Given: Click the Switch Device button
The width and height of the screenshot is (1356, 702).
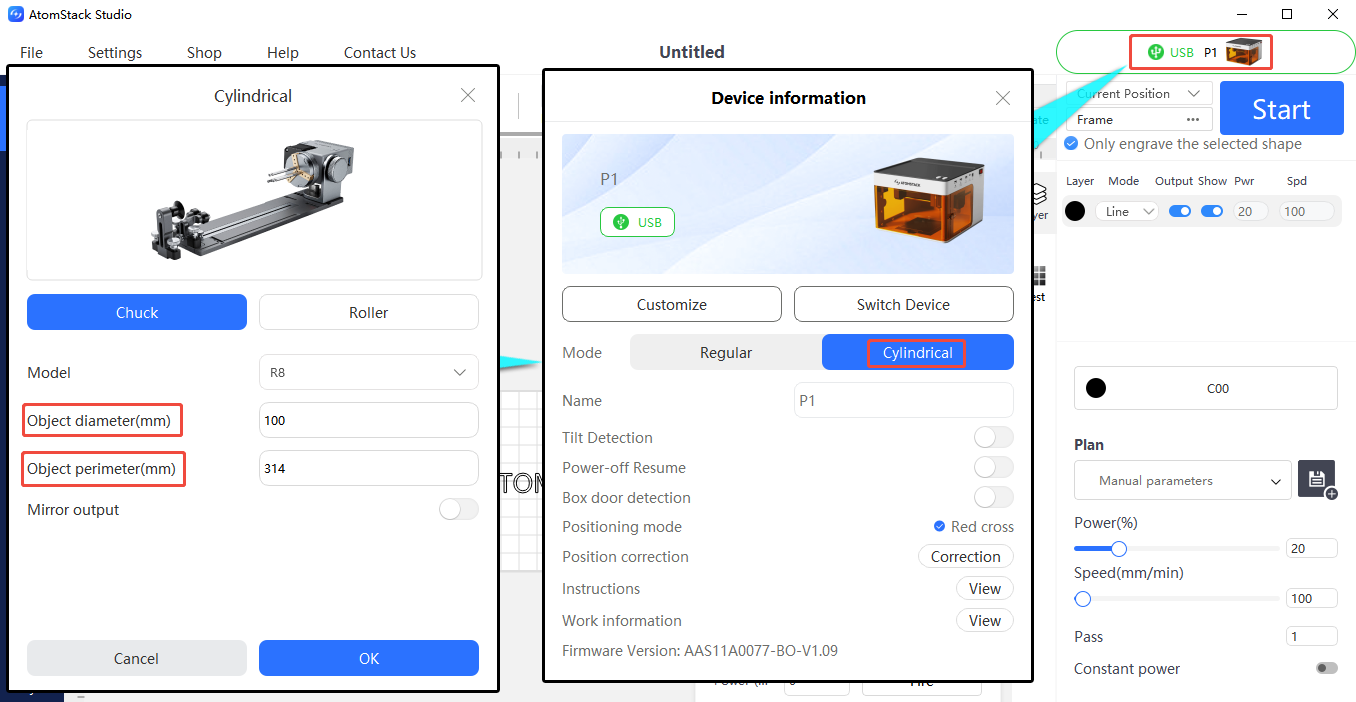Looking at the screenshot, I should [x=904, y=304].
